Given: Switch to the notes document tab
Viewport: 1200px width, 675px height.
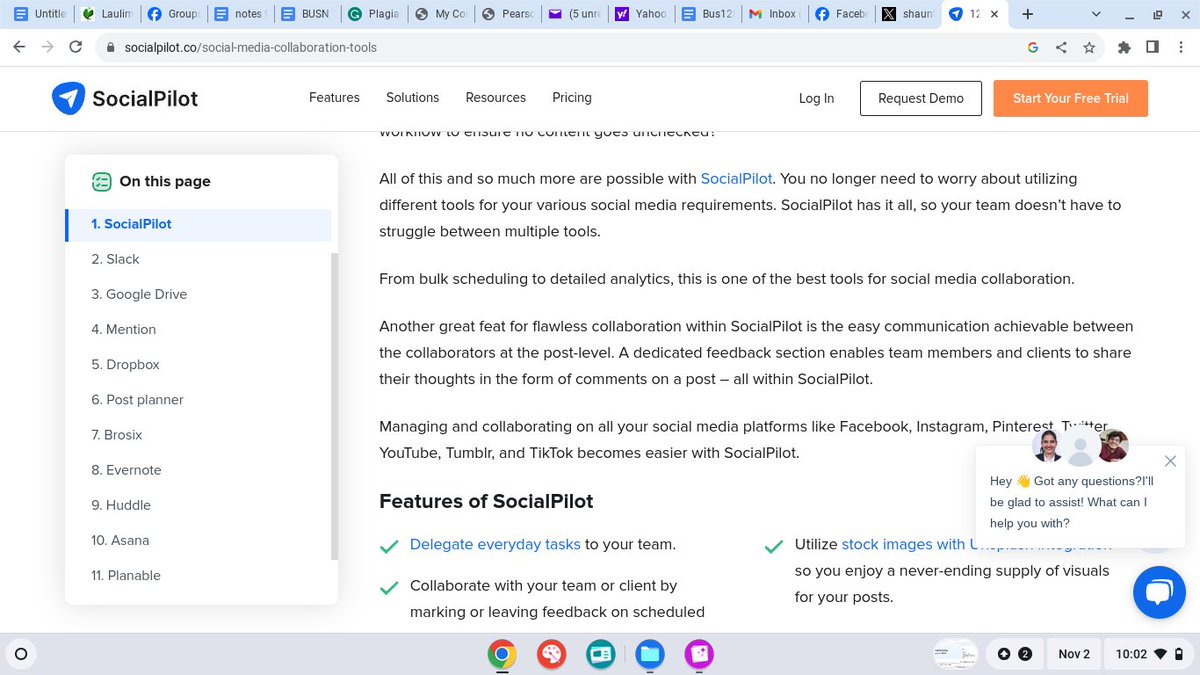Looking at the screenshot, I should [x=239, y=14].
